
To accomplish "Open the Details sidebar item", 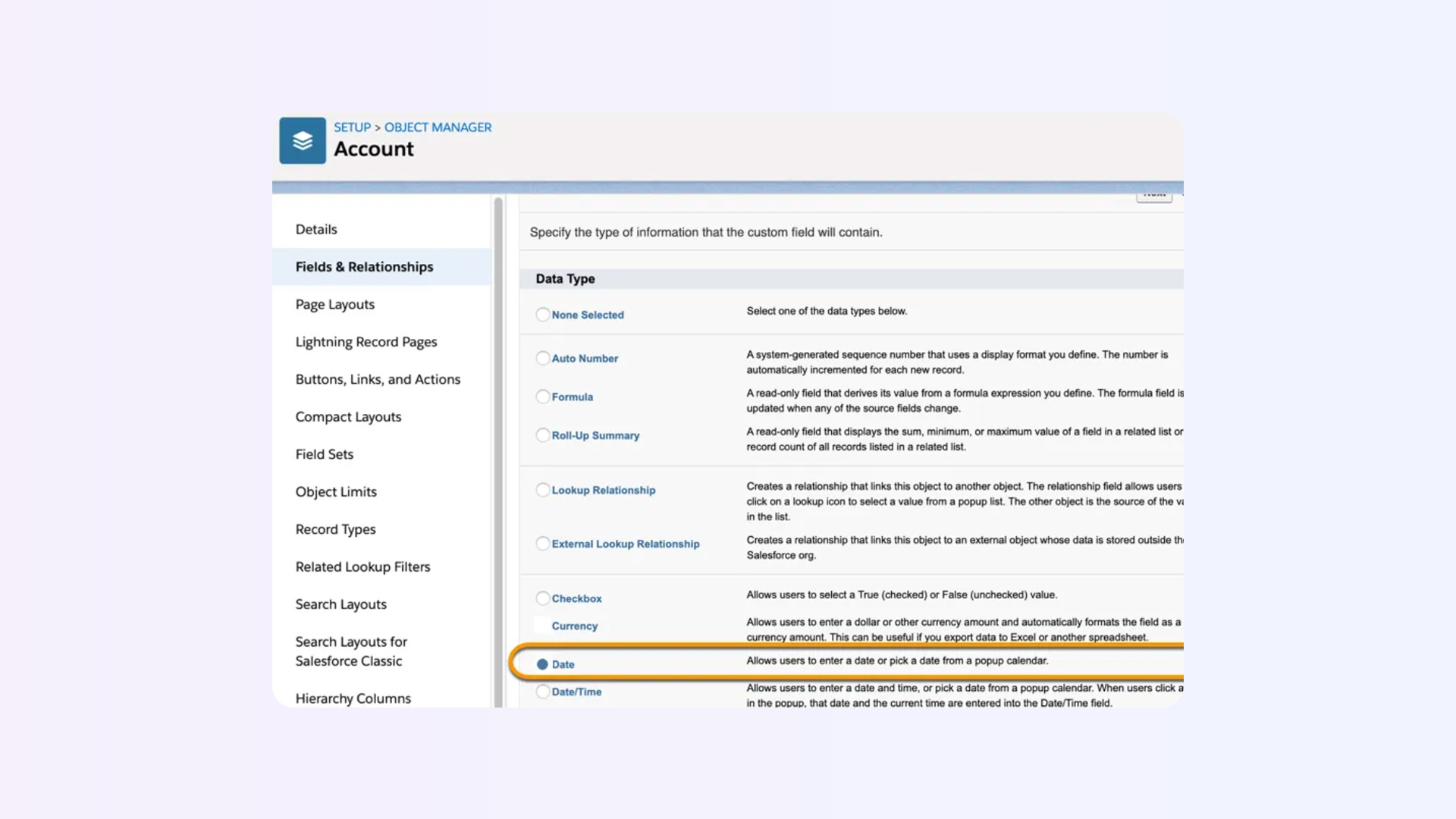I will (316, 229).
